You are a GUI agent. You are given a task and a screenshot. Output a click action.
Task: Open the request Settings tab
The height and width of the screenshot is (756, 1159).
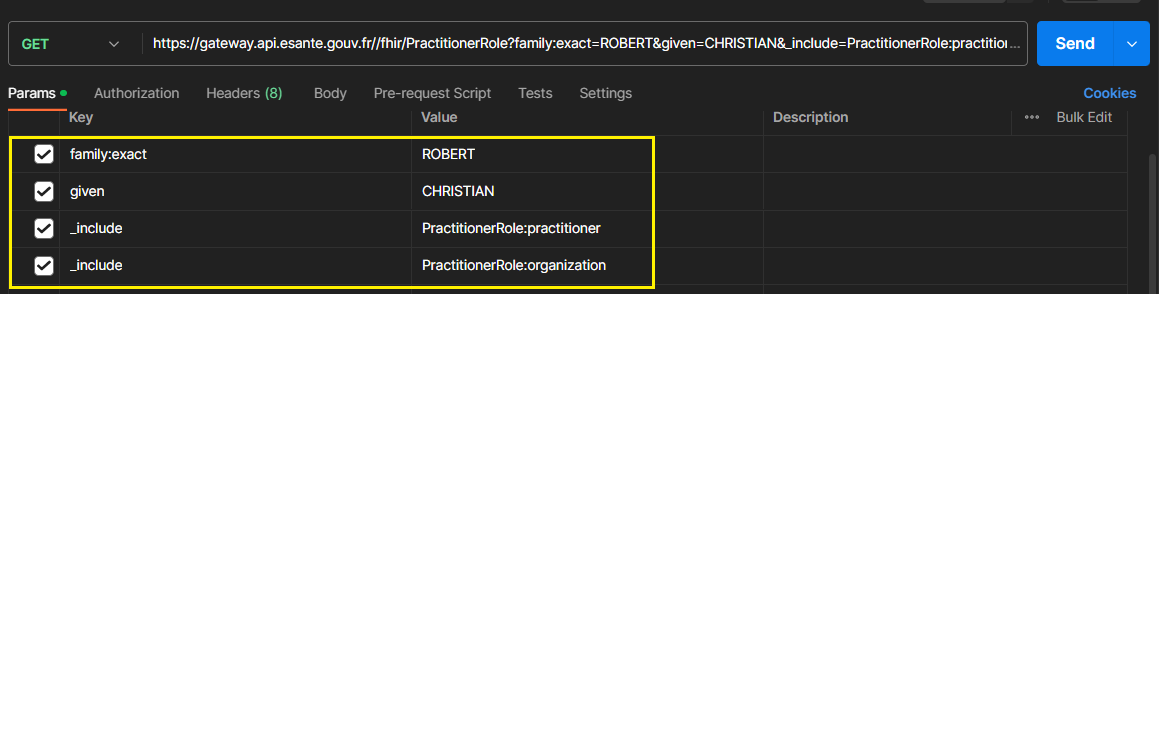[605, 93]
